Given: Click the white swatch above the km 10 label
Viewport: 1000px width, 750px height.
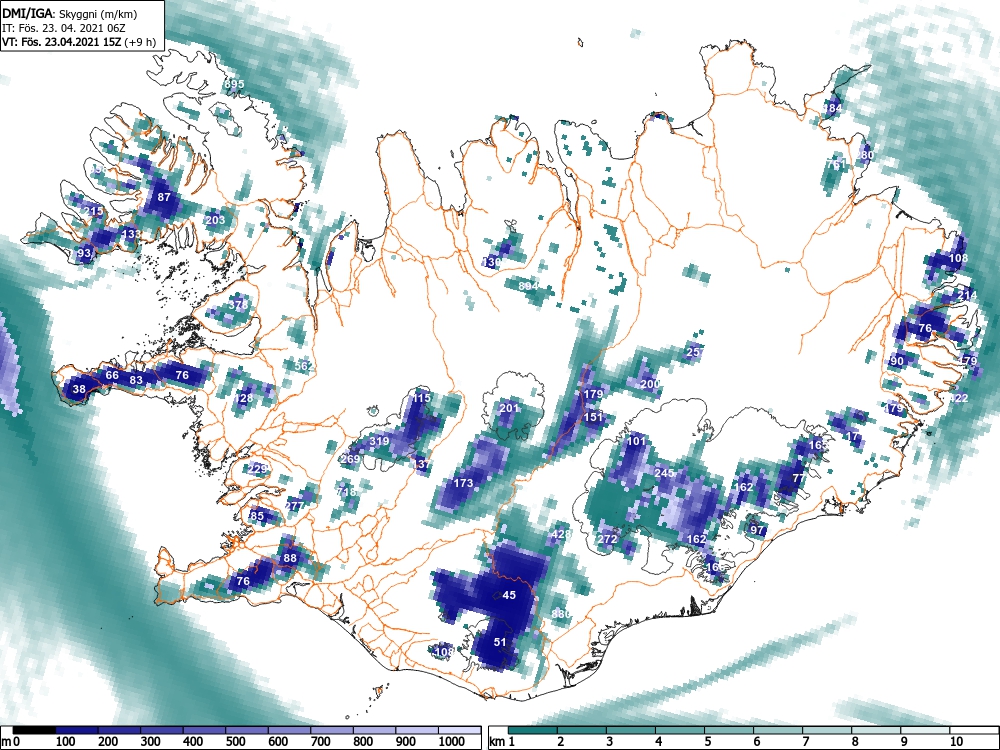Looking at the screenshot, I should click(974, 730).
